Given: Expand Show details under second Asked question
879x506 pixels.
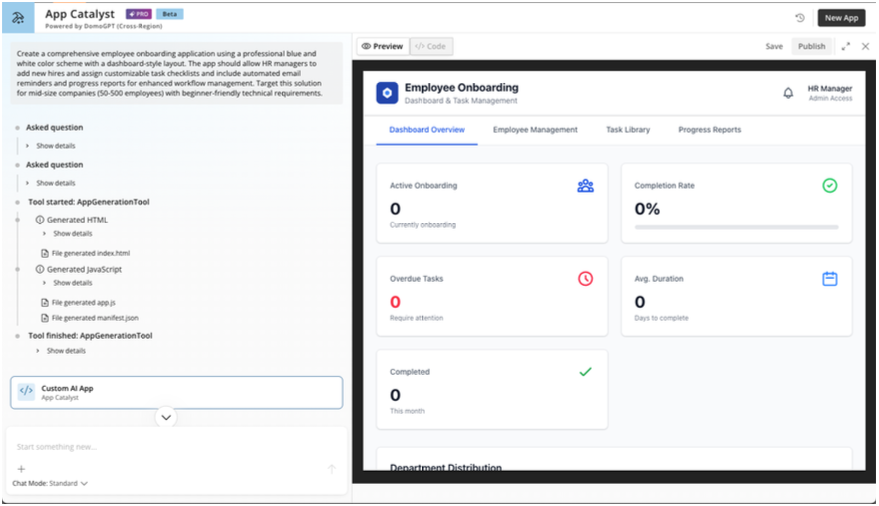Looking at the screenshot, I should (x=50, y=183).
